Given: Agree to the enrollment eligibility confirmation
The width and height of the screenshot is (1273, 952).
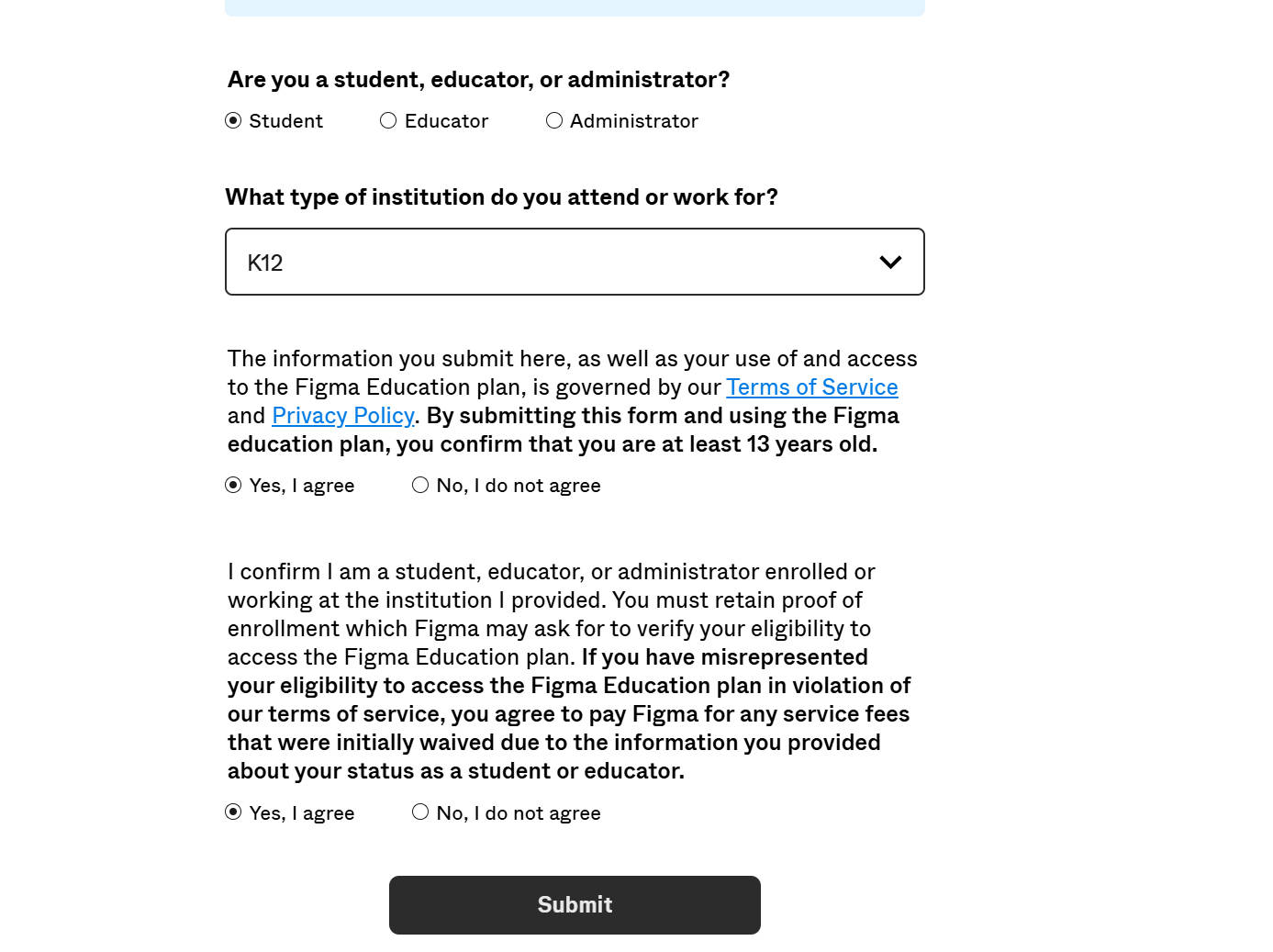Looking at the screenshot, I should click(233, 812).
